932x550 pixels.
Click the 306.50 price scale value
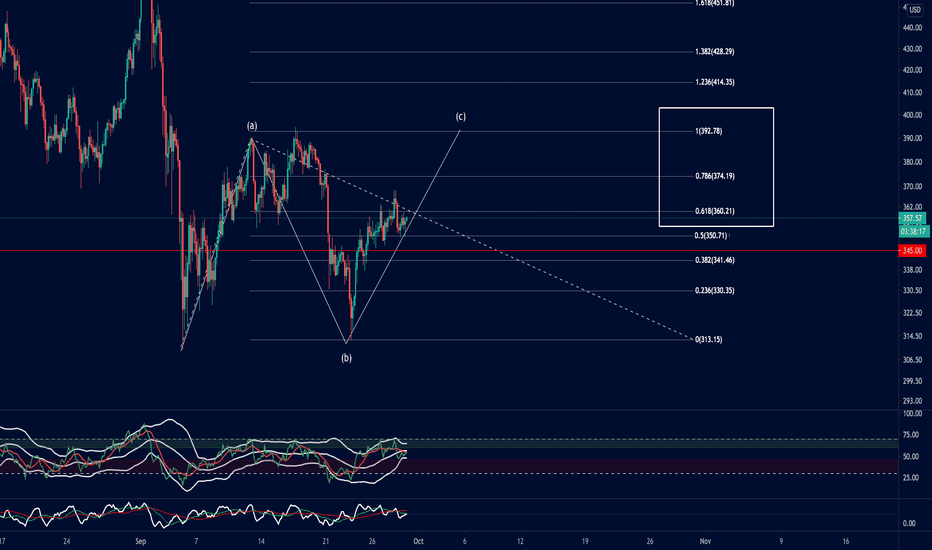pos(912,360)
